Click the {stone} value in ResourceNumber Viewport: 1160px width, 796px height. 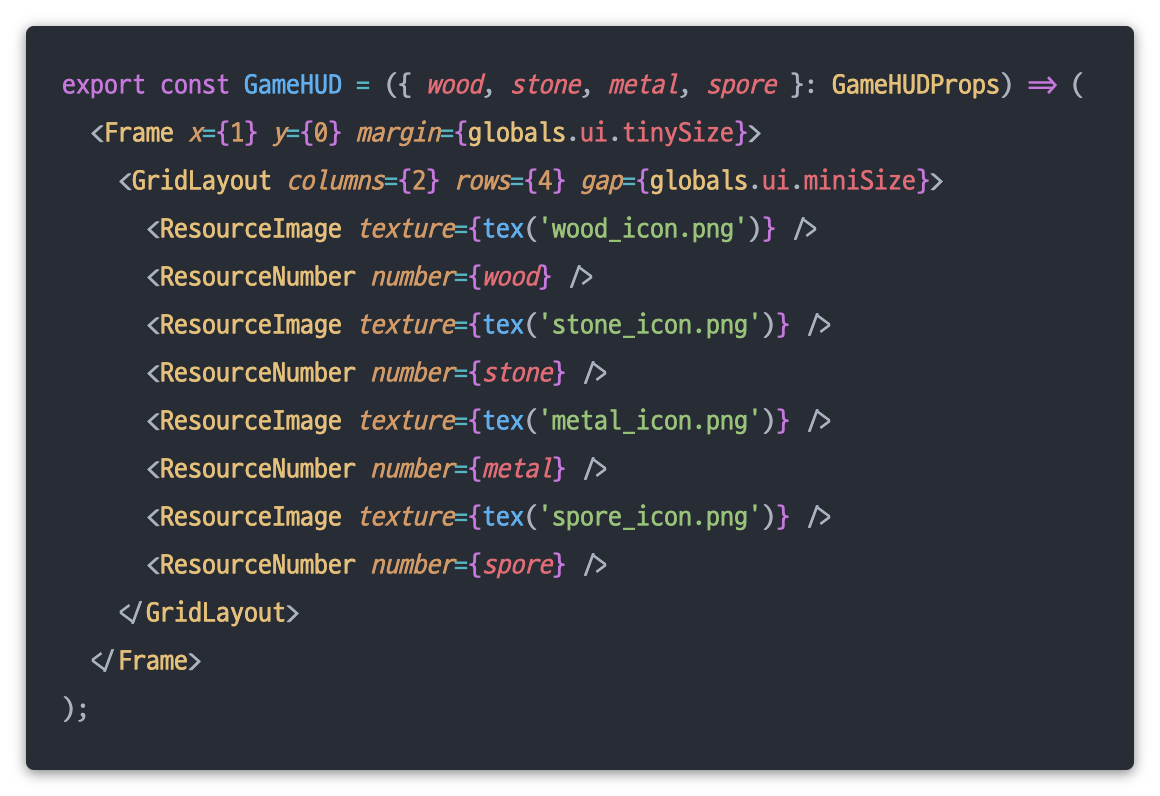[517, 373]
